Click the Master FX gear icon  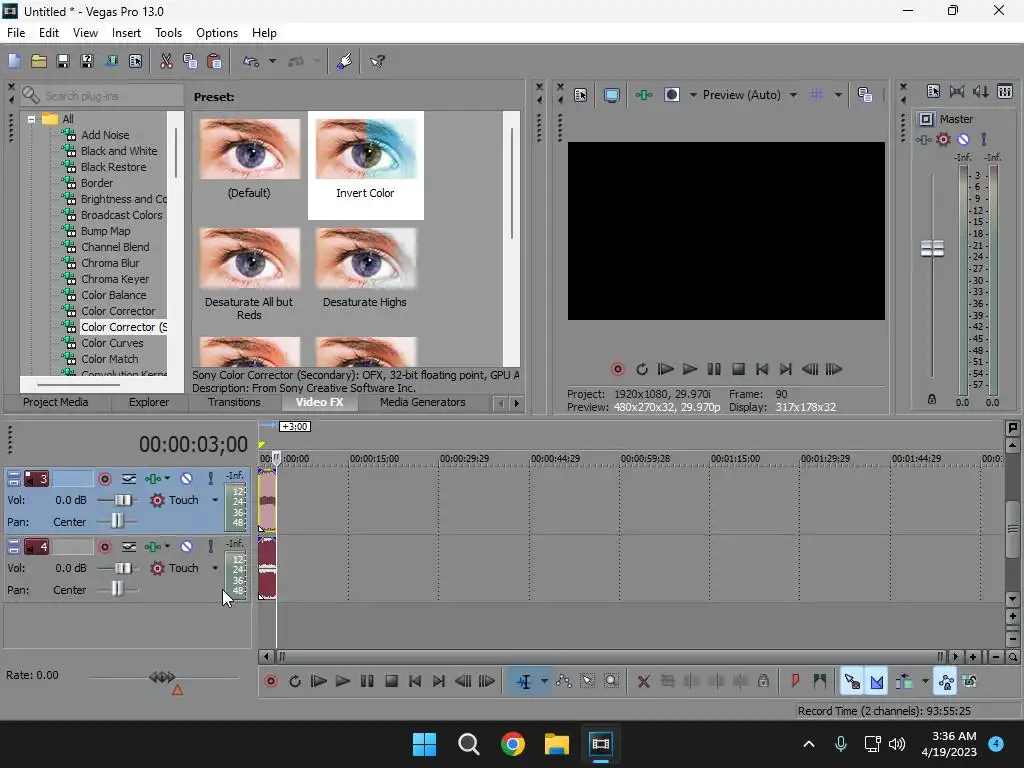(x=943, y=139)
